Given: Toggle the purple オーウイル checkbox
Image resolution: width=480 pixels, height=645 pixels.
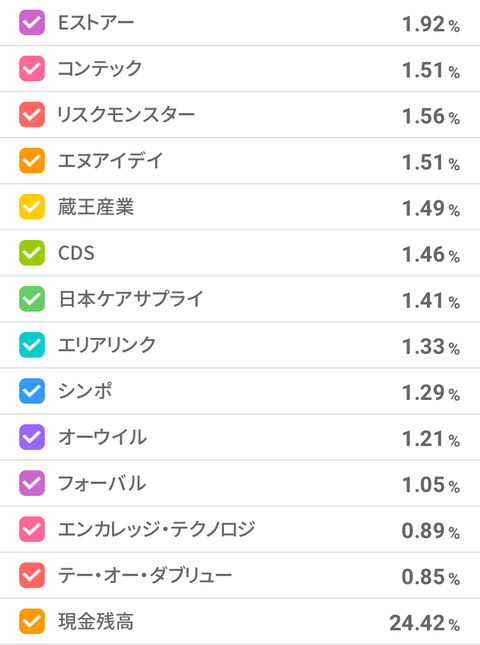Looking at the screenshot, I should click(x=32, y=437).
